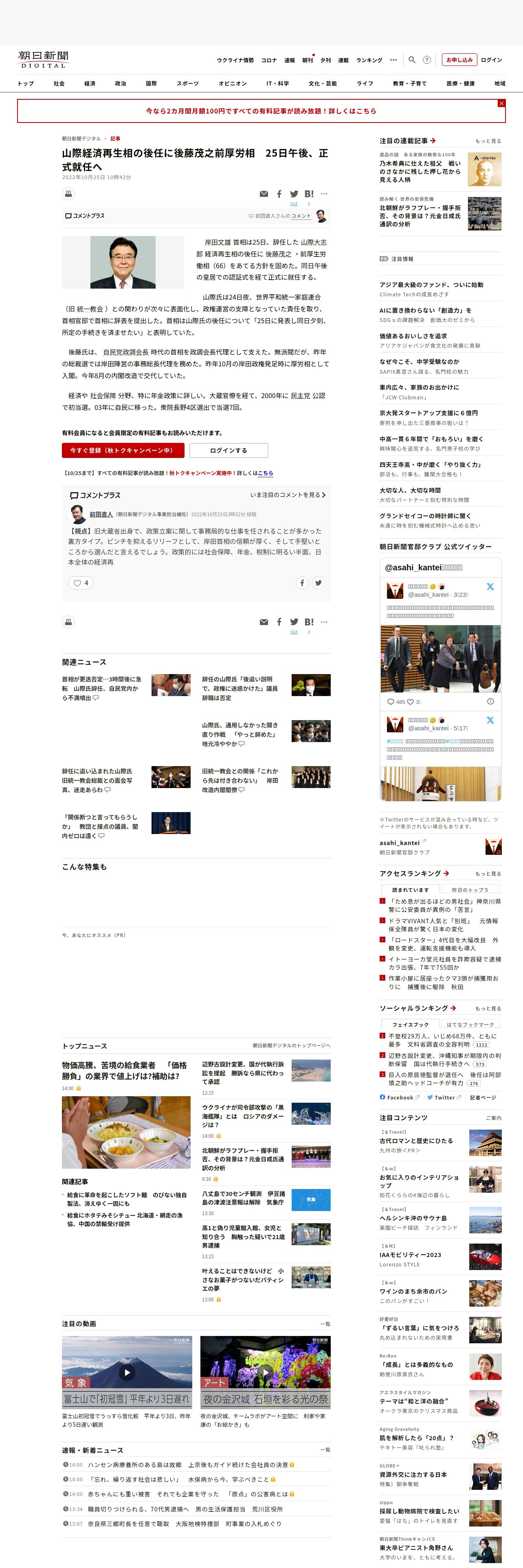Open the search magnifier icon in header
523x1568 pixels.
[x=411, y=60]
